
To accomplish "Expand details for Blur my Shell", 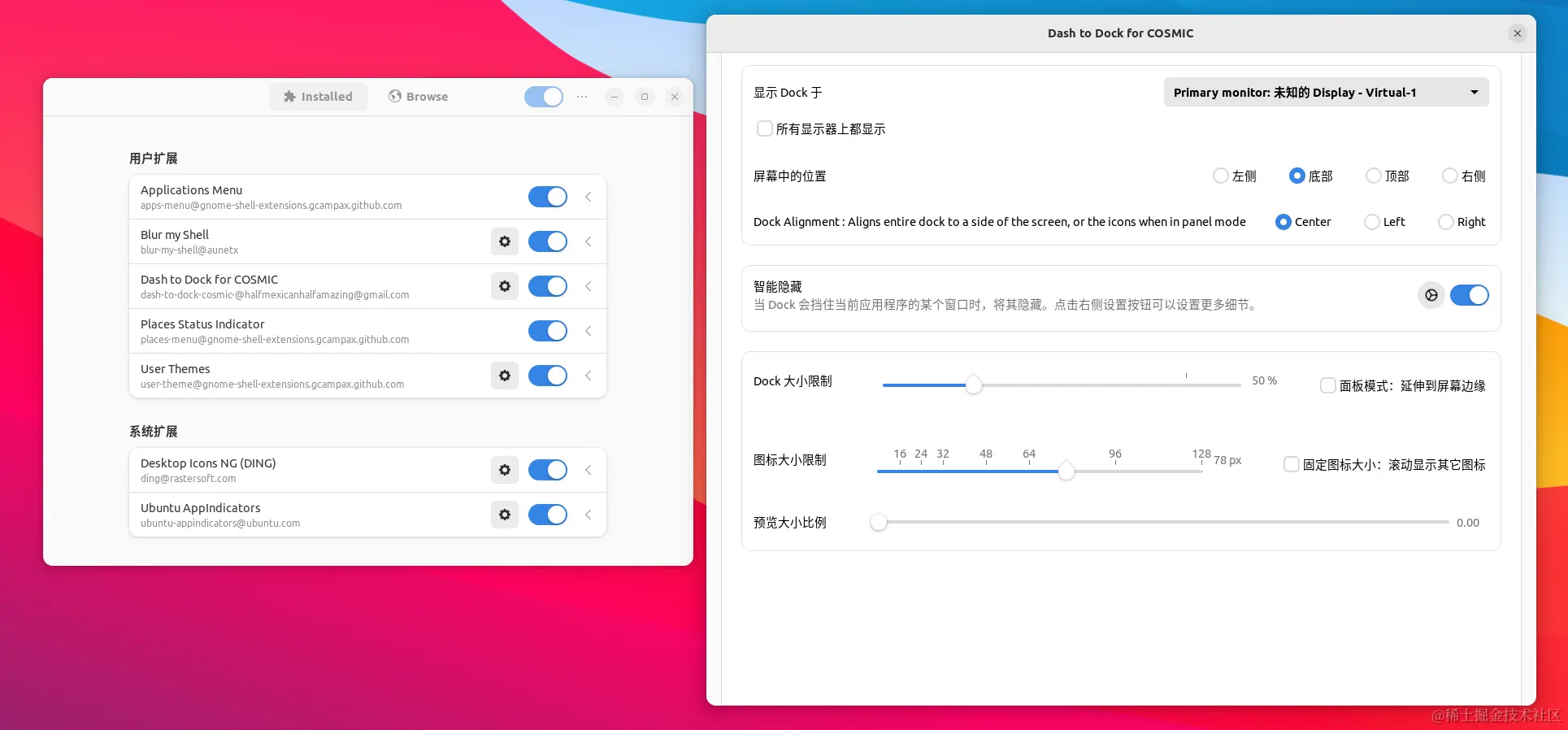I will coord(589,241).
